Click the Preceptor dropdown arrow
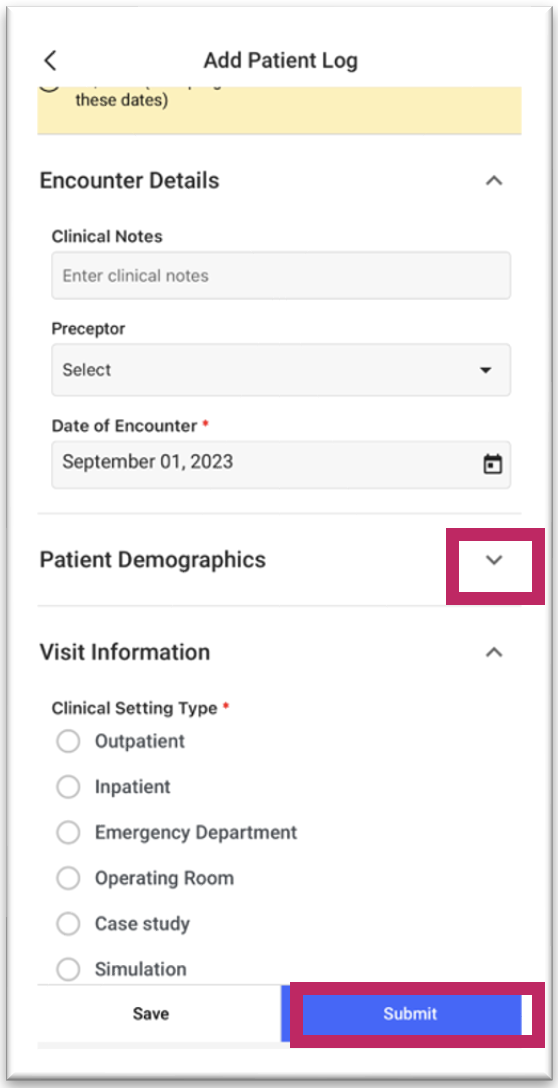Screen dimensions: 558x1088 tap(486, 371)
